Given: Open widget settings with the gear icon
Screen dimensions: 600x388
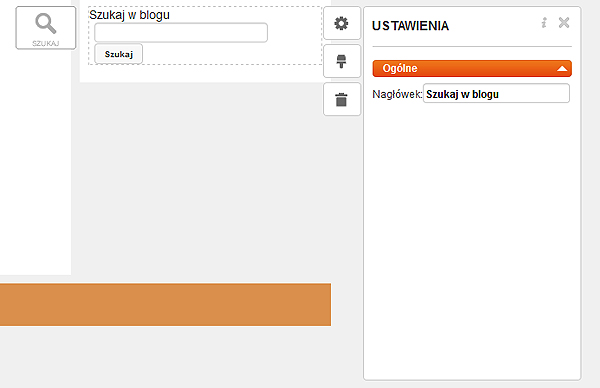Looking at the screenshot, I should (x=342, y=23).
